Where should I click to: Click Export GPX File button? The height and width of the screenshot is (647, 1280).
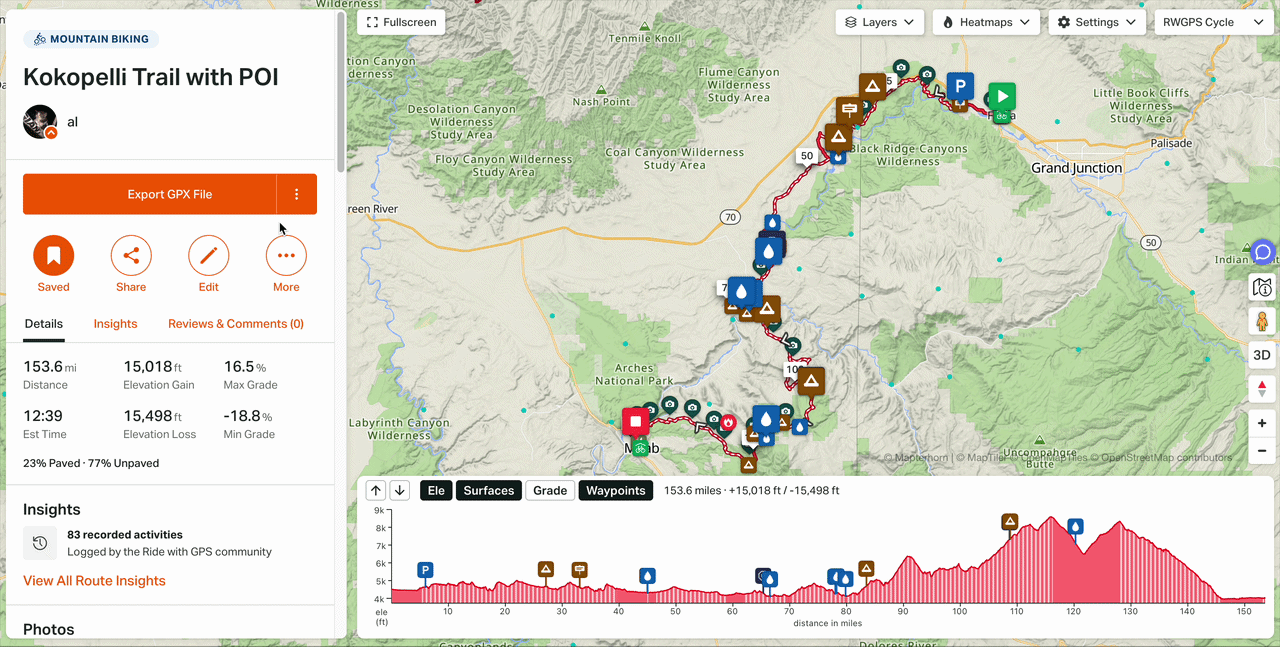coord(150,194)
